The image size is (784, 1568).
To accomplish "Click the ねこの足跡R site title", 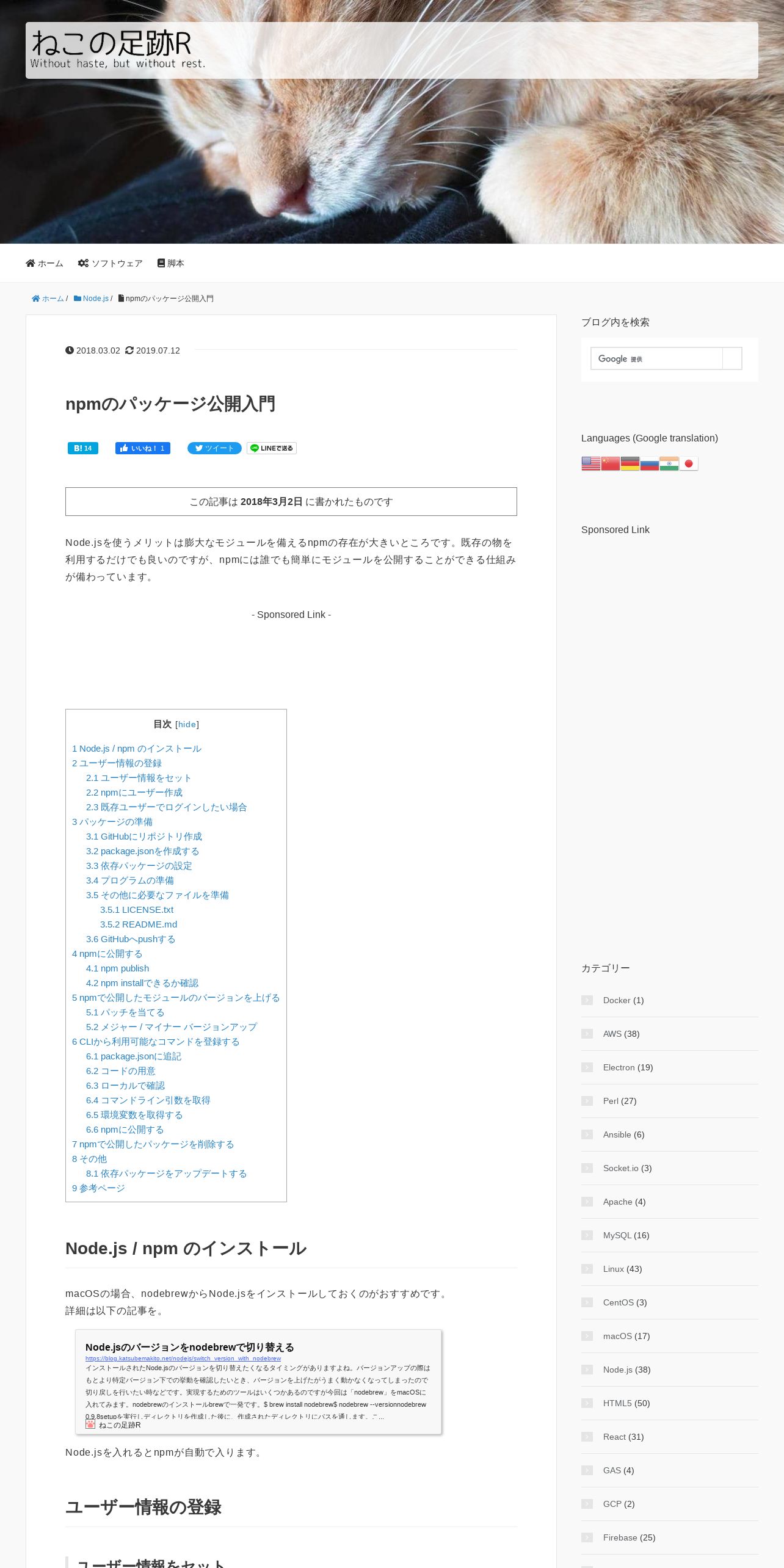I will [111, 43].
